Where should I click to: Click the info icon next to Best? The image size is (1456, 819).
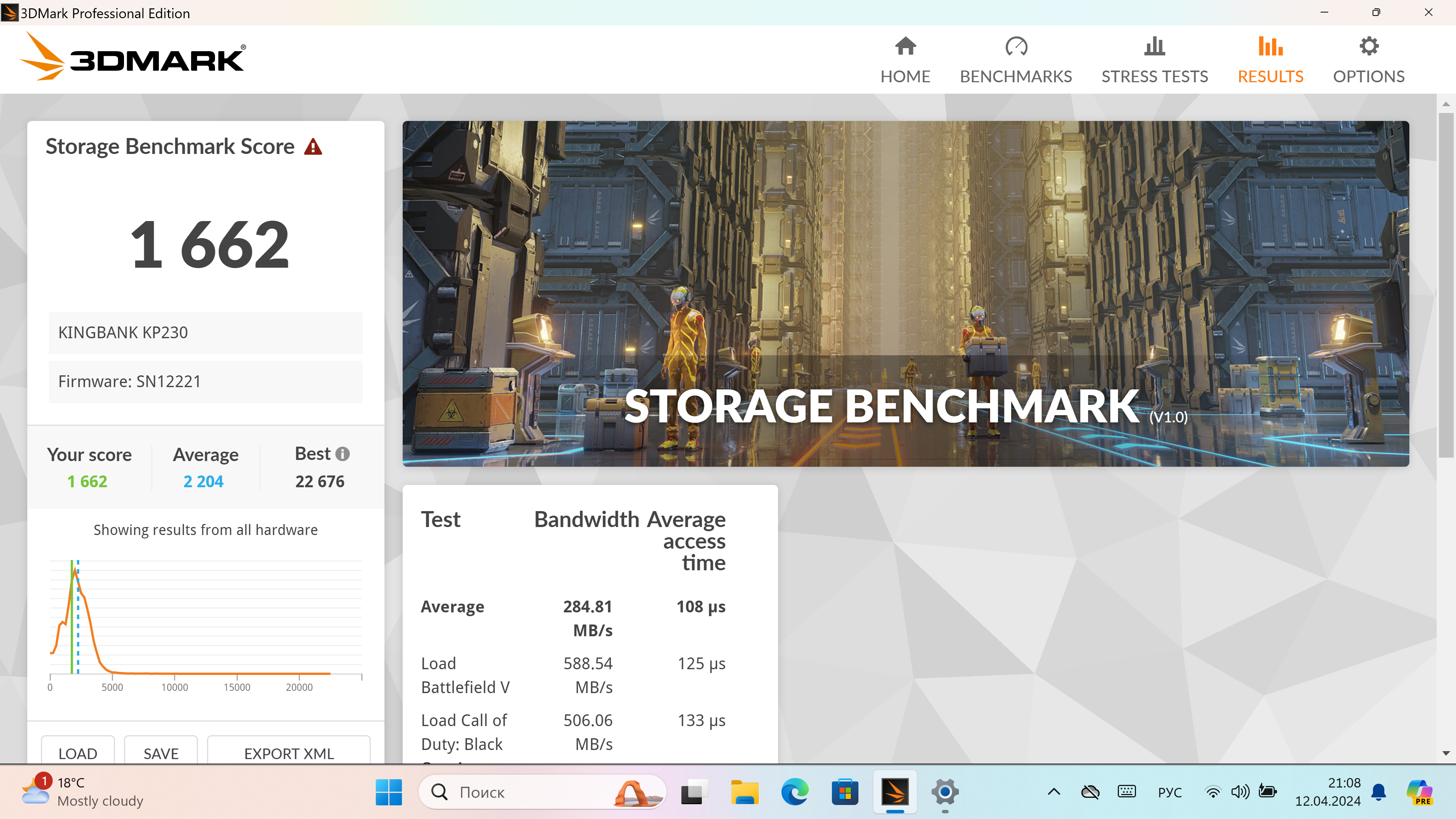pos(342,454)
